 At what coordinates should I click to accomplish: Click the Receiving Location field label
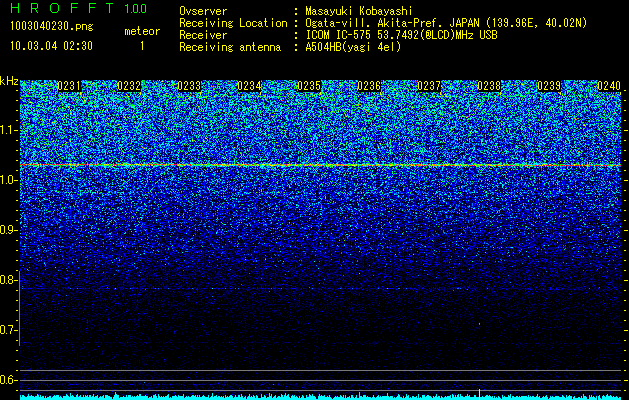point(233,23)
